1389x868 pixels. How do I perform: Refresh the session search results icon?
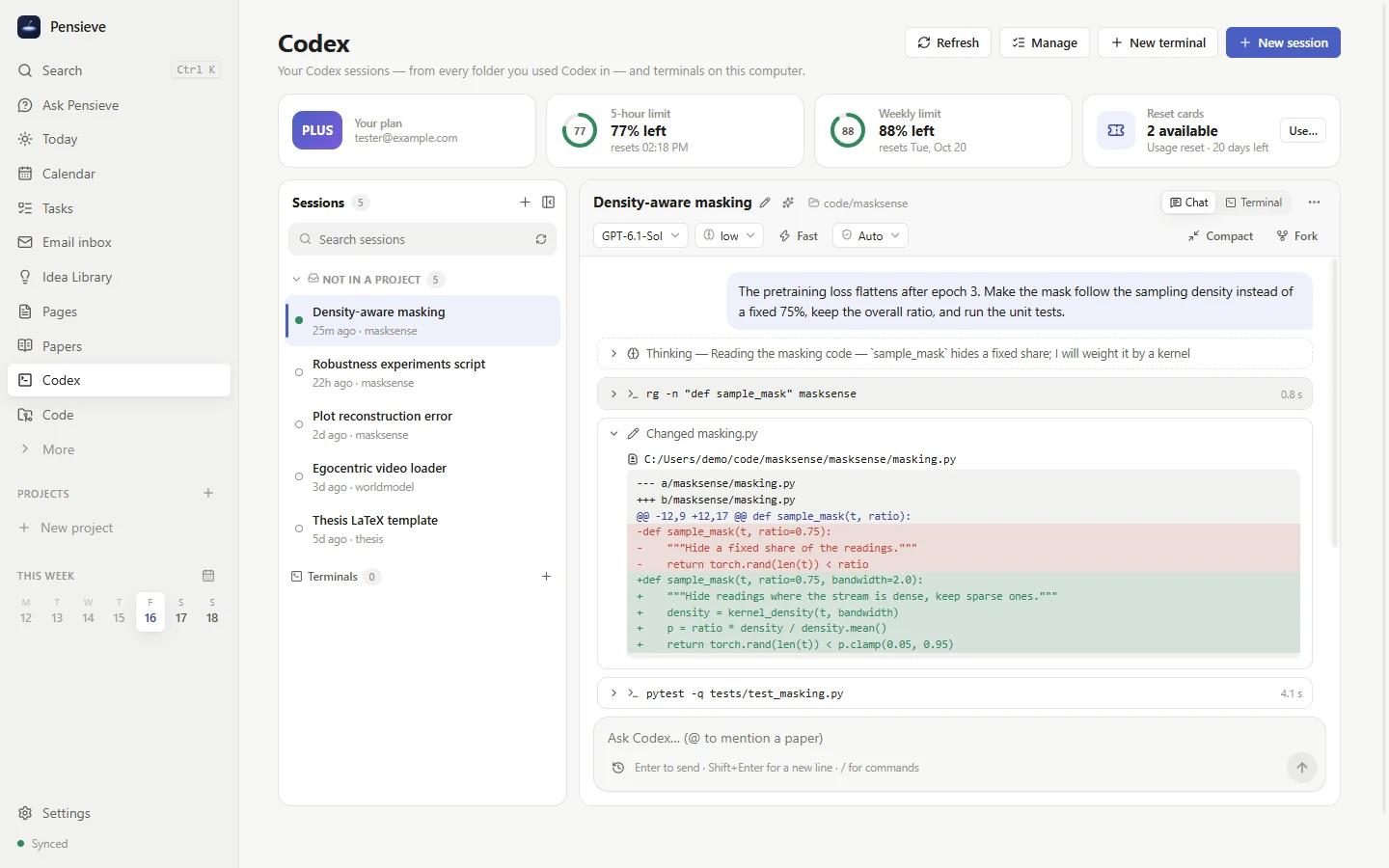click(541, 239)
